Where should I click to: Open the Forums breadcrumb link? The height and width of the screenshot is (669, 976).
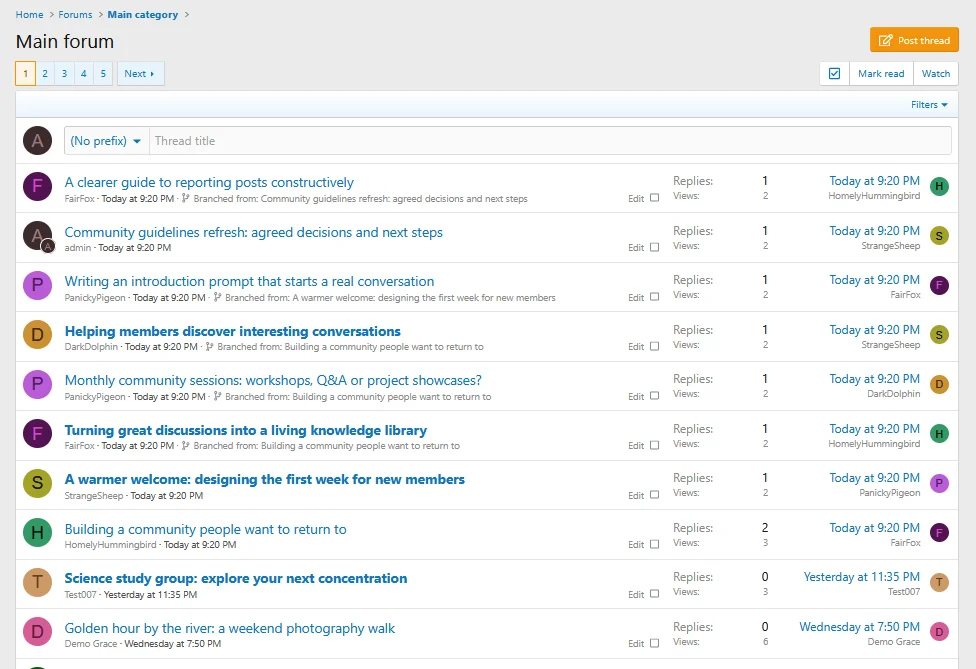[x=75, y=14]
